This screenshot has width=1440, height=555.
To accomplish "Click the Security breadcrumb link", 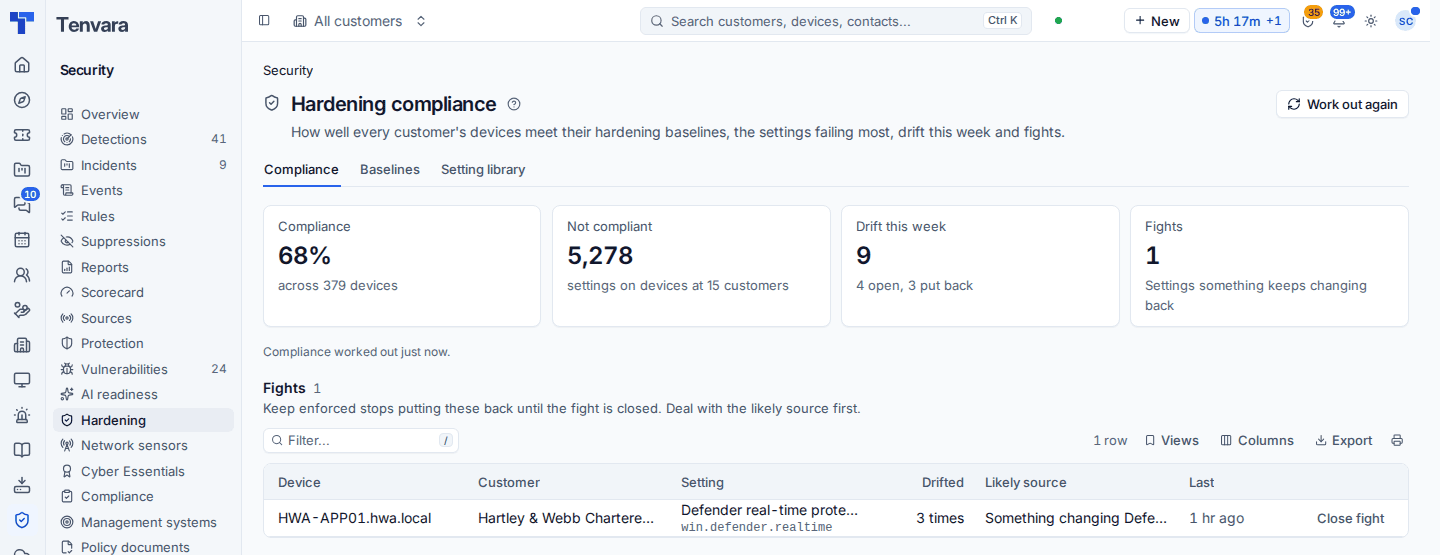I will point(288,71).
